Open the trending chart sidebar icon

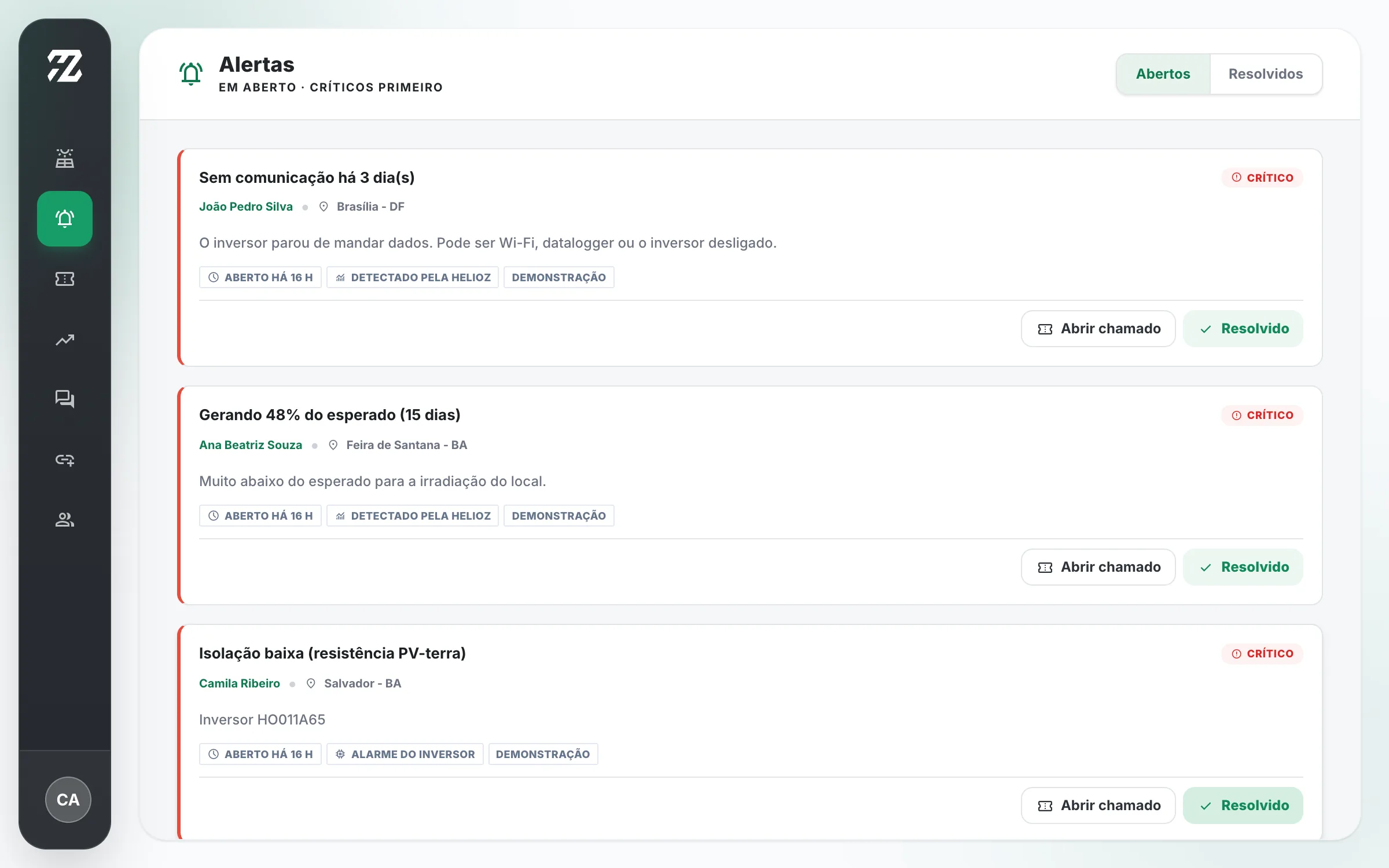(65, 340)
